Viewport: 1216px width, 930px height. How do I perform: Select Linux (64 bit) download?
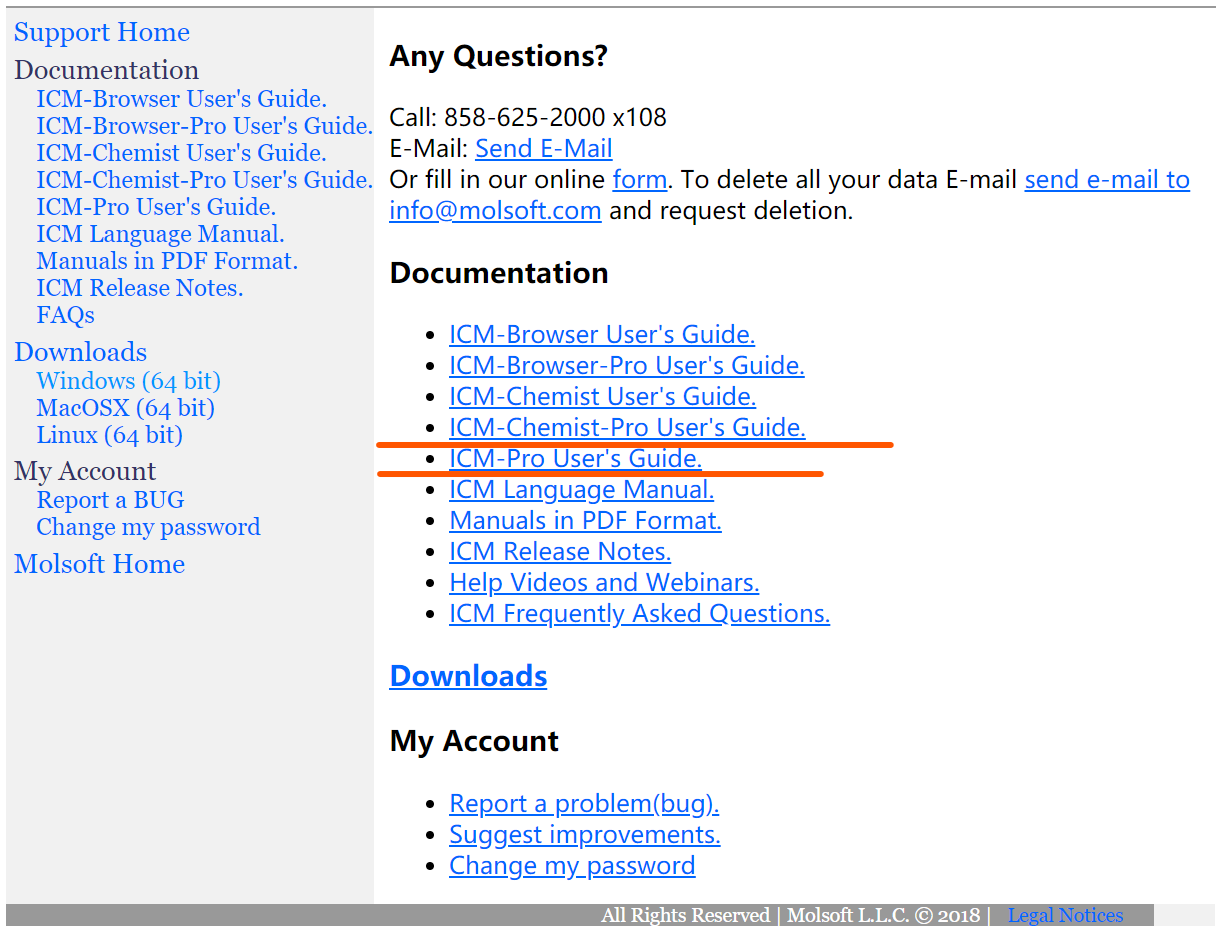(110, 435)
